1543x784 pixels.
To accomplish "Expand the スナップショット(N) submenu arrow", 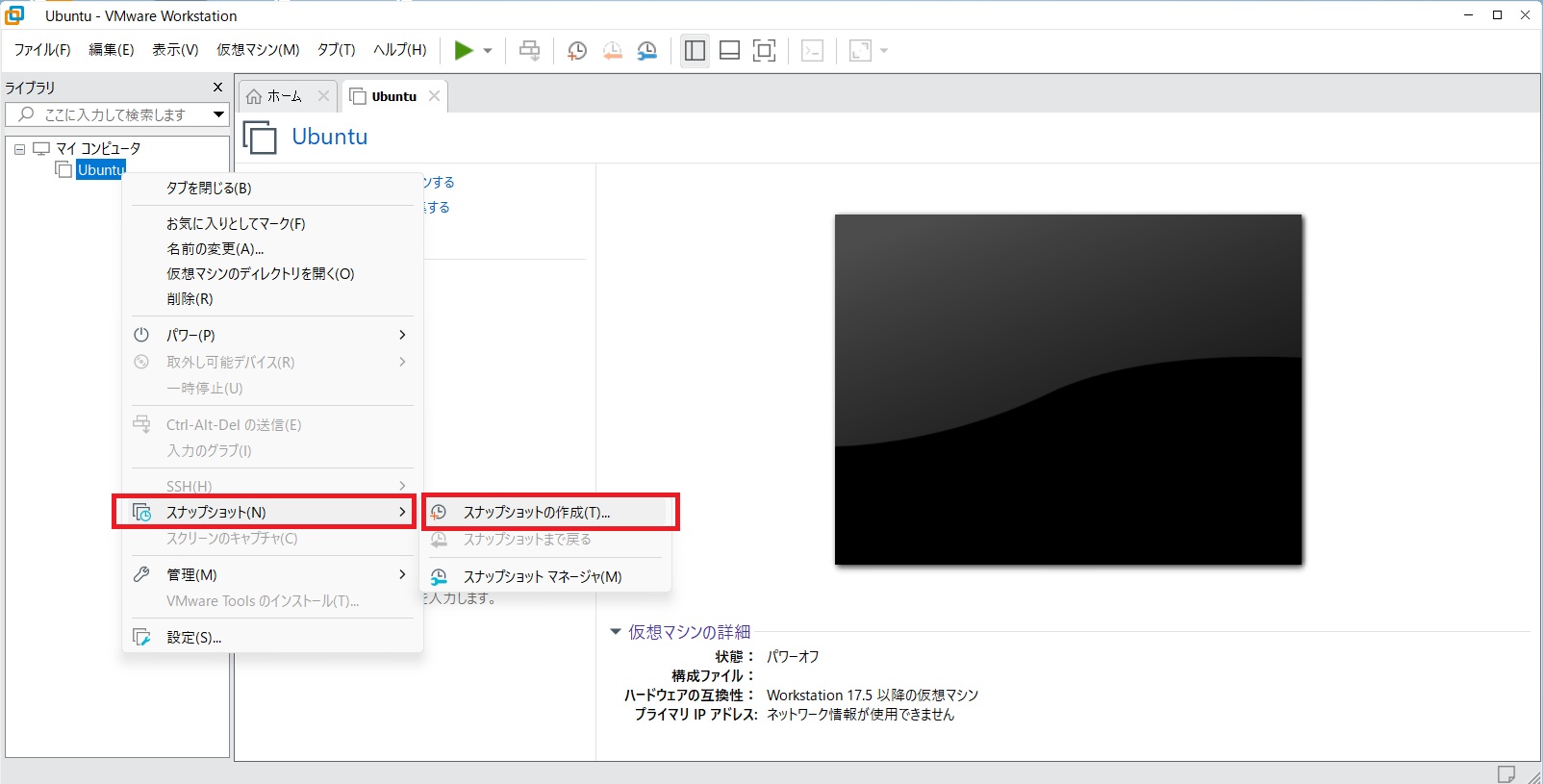I will coord(402,512).
